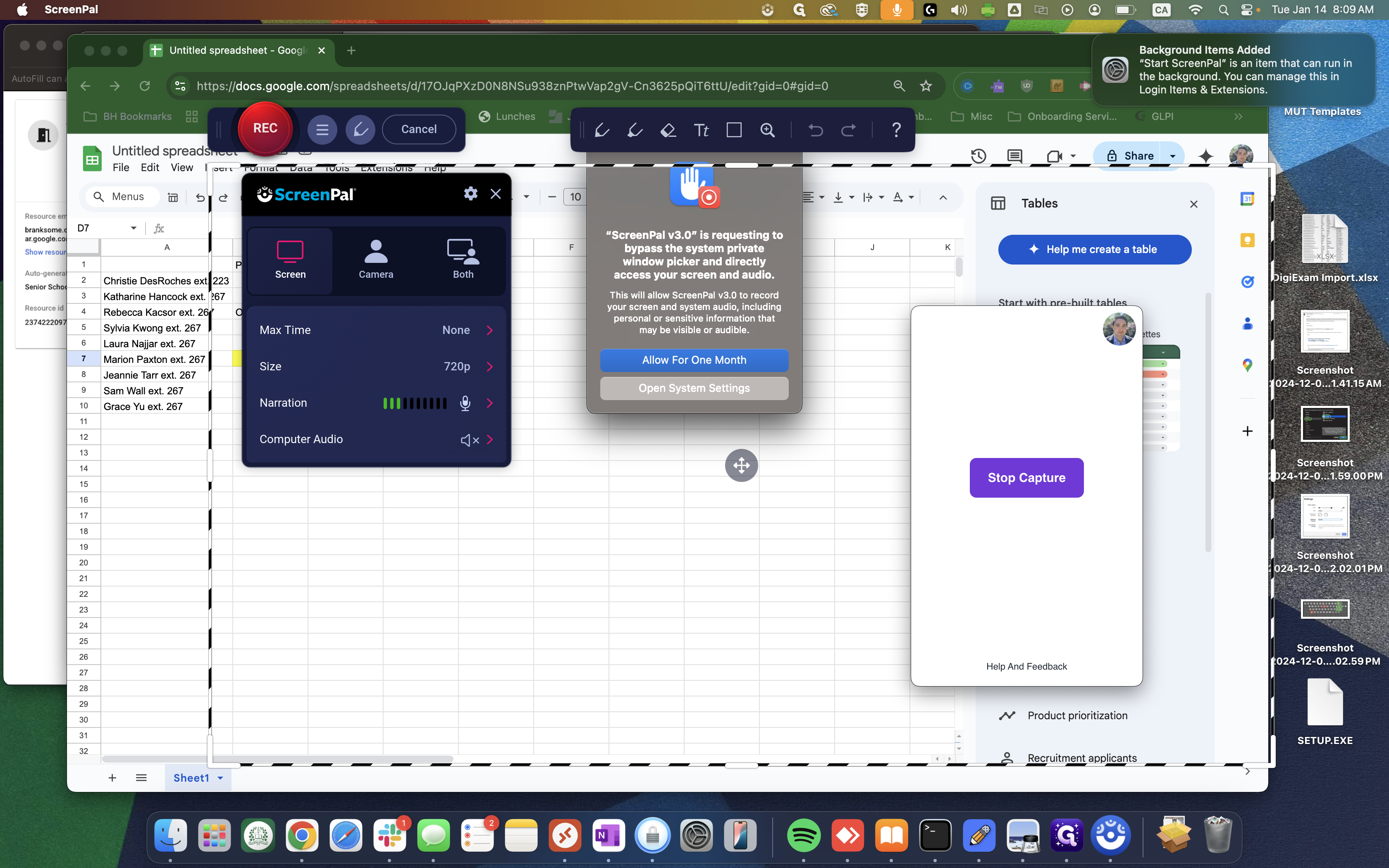Open a new Chrome tab
1389x868 pixels.
(351, 50)
